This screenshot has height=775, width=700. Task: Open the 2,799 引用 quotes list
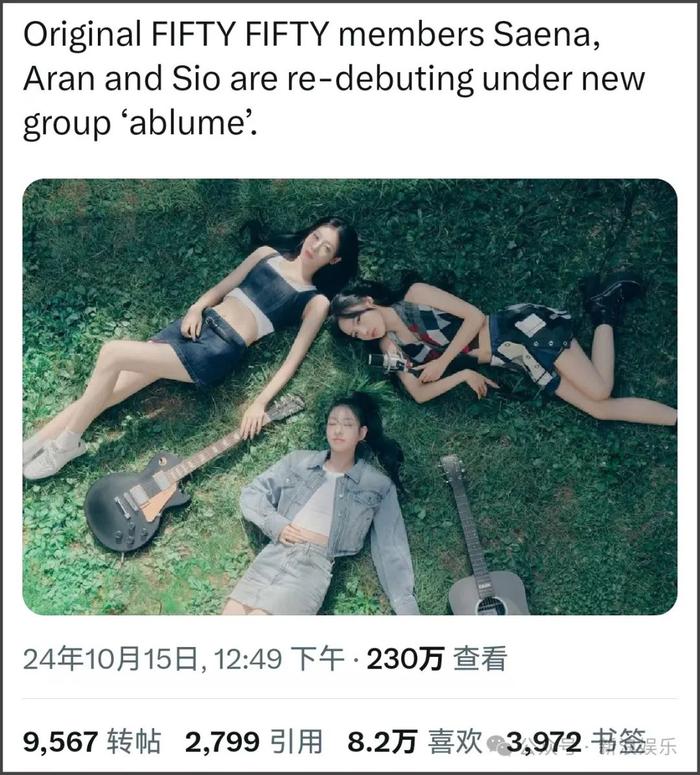(254, 742)
